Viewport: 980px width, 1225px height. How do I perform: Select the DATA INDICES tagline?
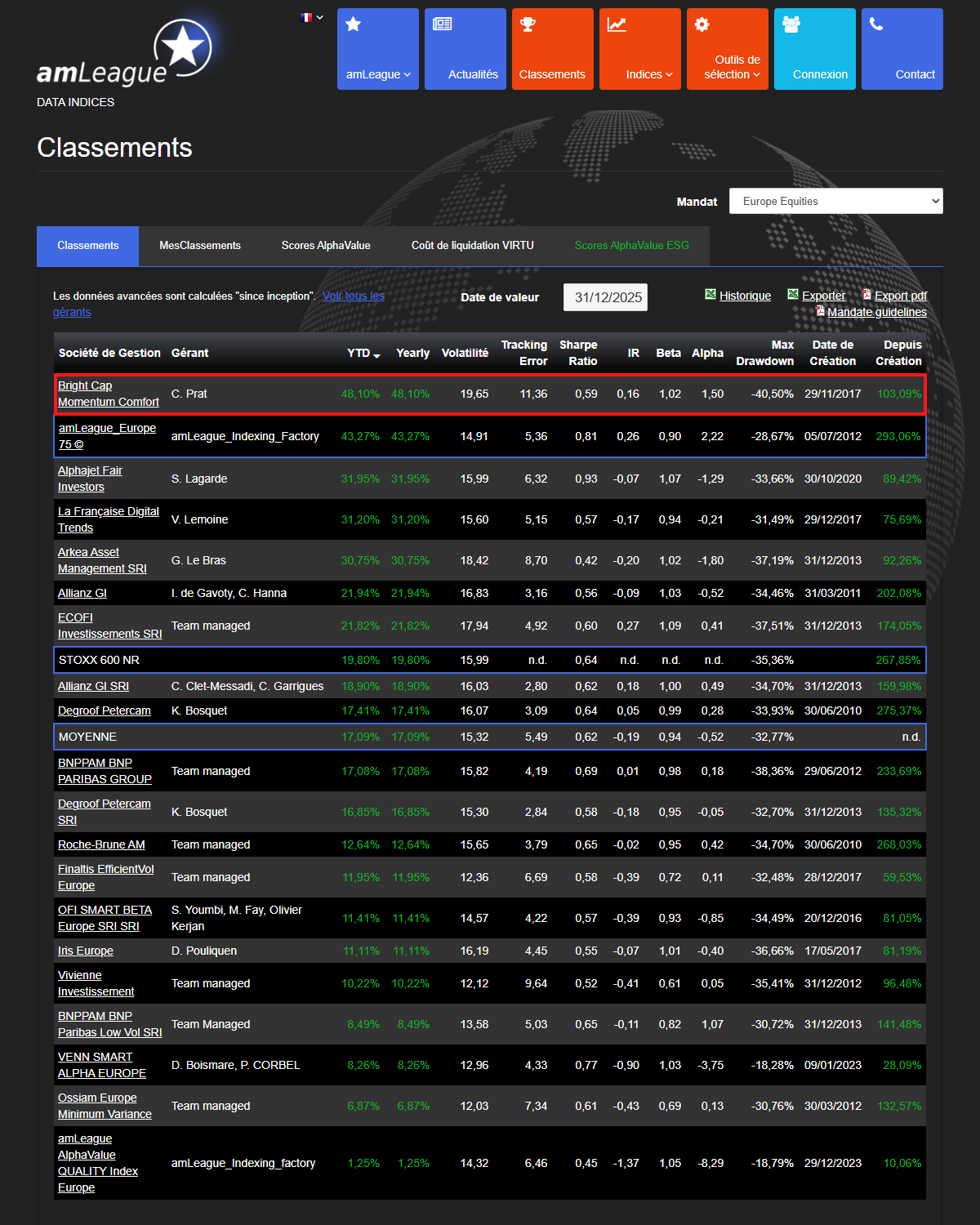pyautogui.click(x=75, y=102)
